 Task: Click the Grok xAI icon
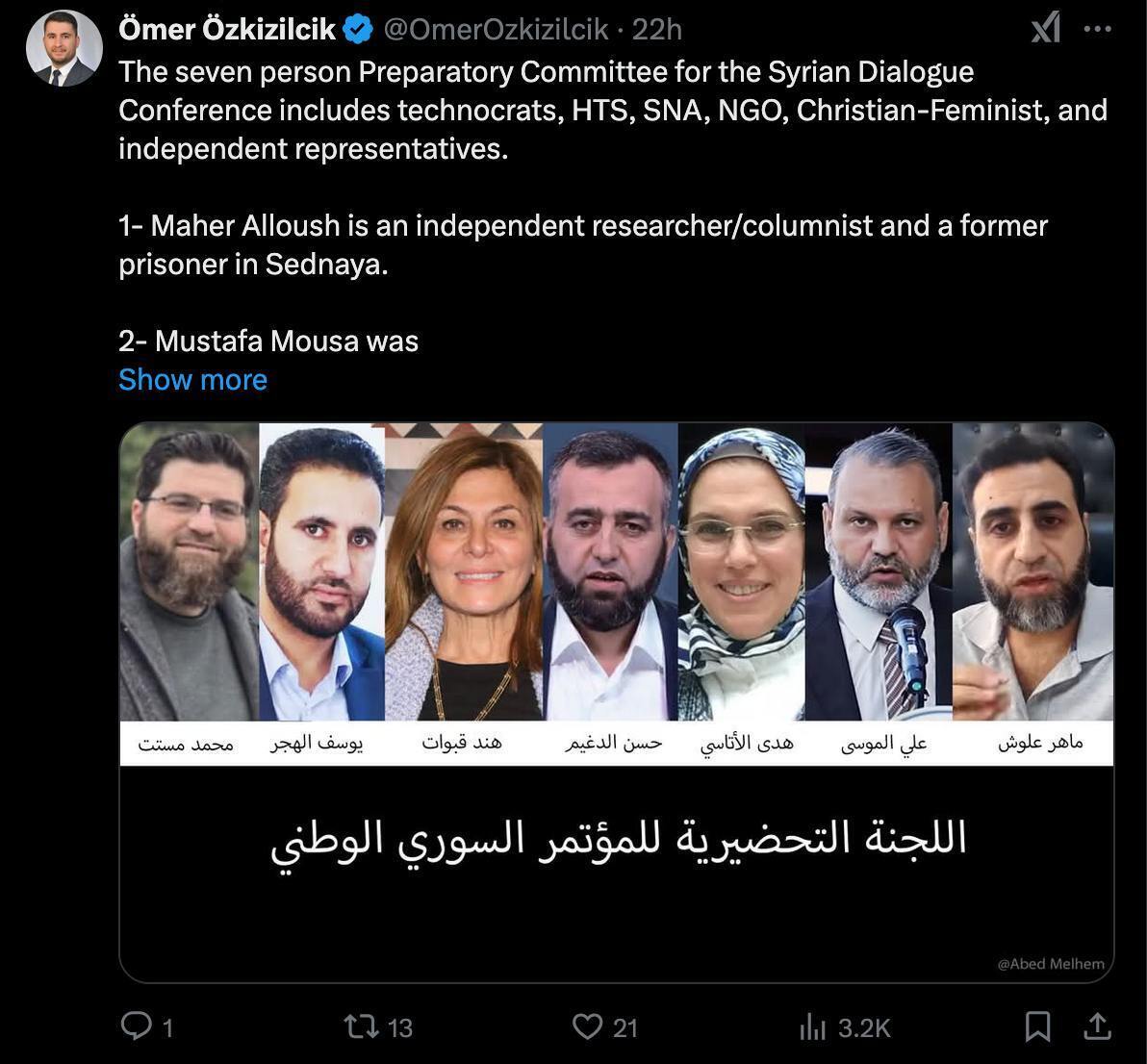(1046, 29)
